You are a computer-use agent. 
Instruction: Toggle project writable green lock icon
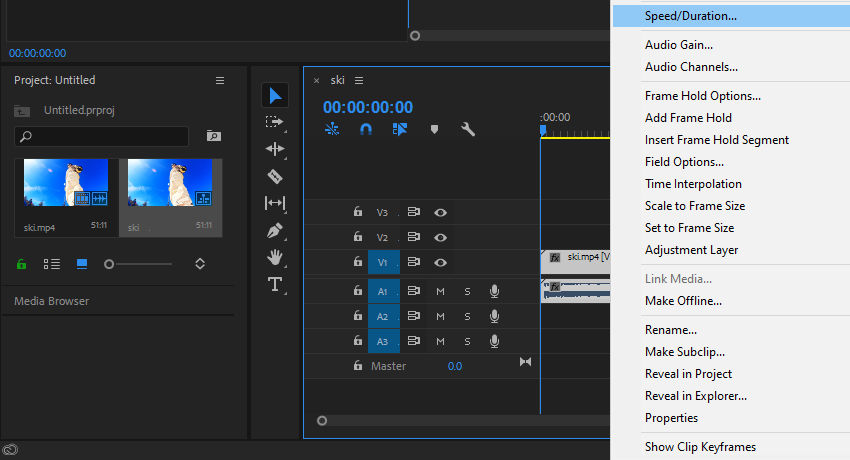(x=21, y=264)
